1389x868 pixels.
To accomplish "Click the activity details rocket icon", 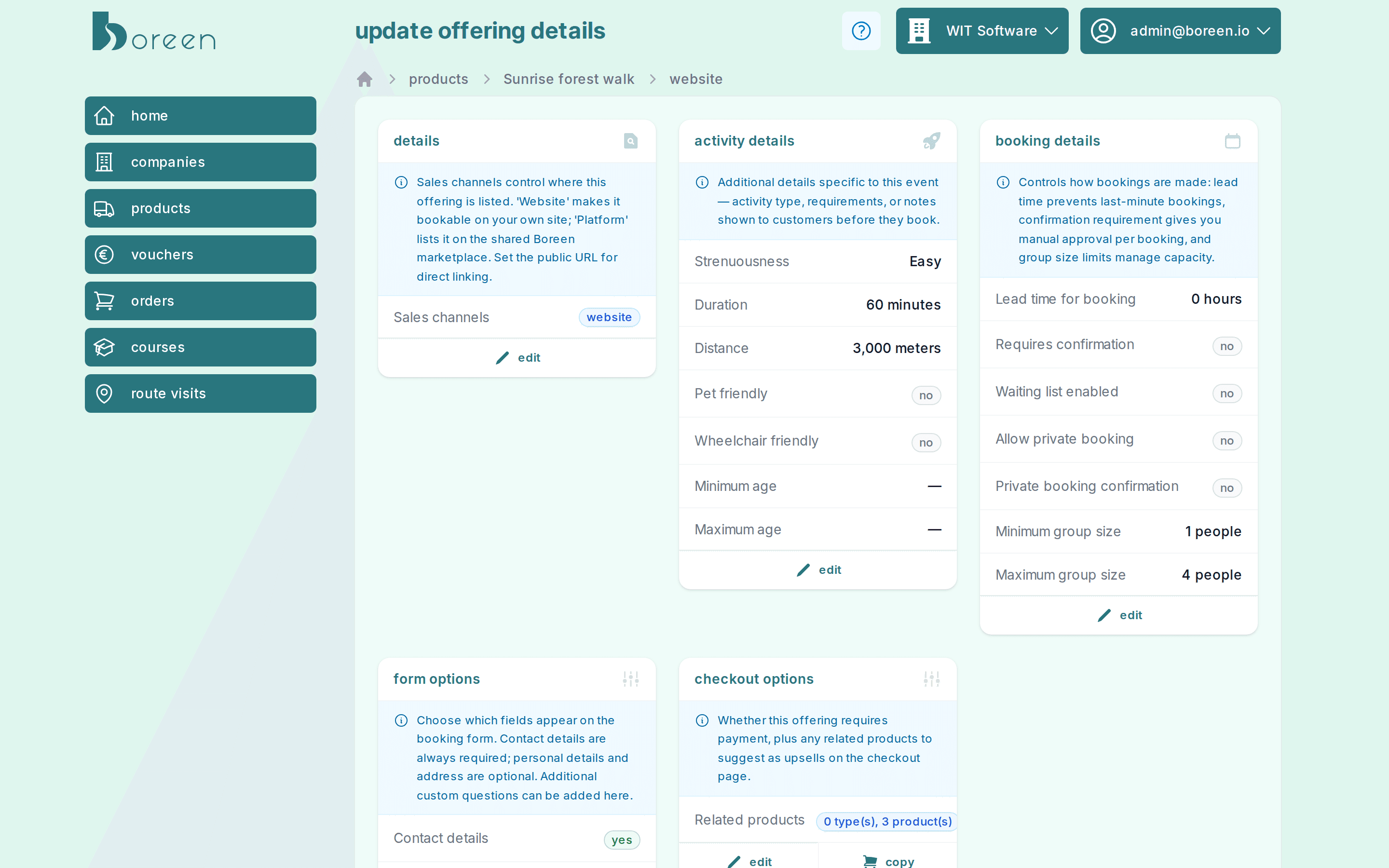I will click(931, 141).
